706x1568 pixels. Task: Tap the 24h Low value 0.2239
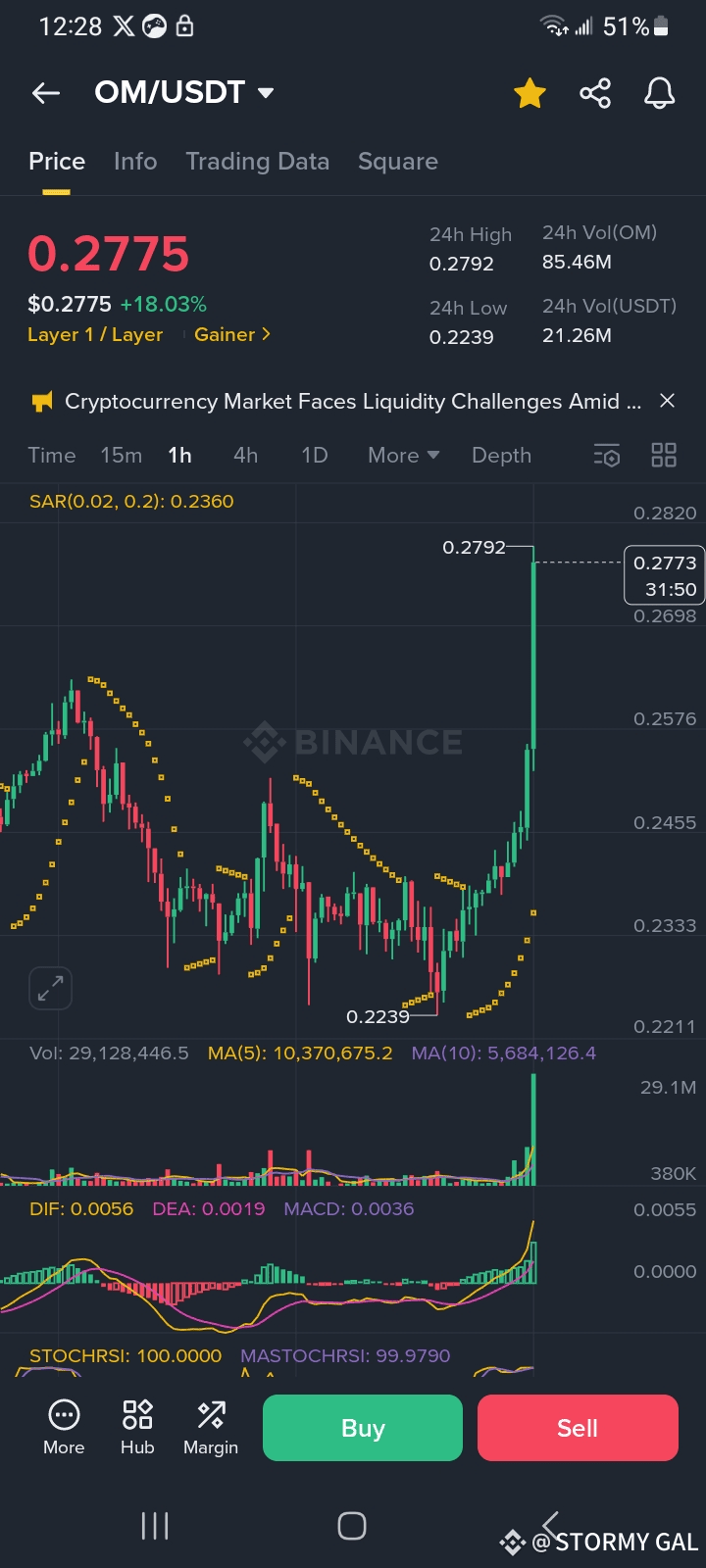(x=462, y=337)
